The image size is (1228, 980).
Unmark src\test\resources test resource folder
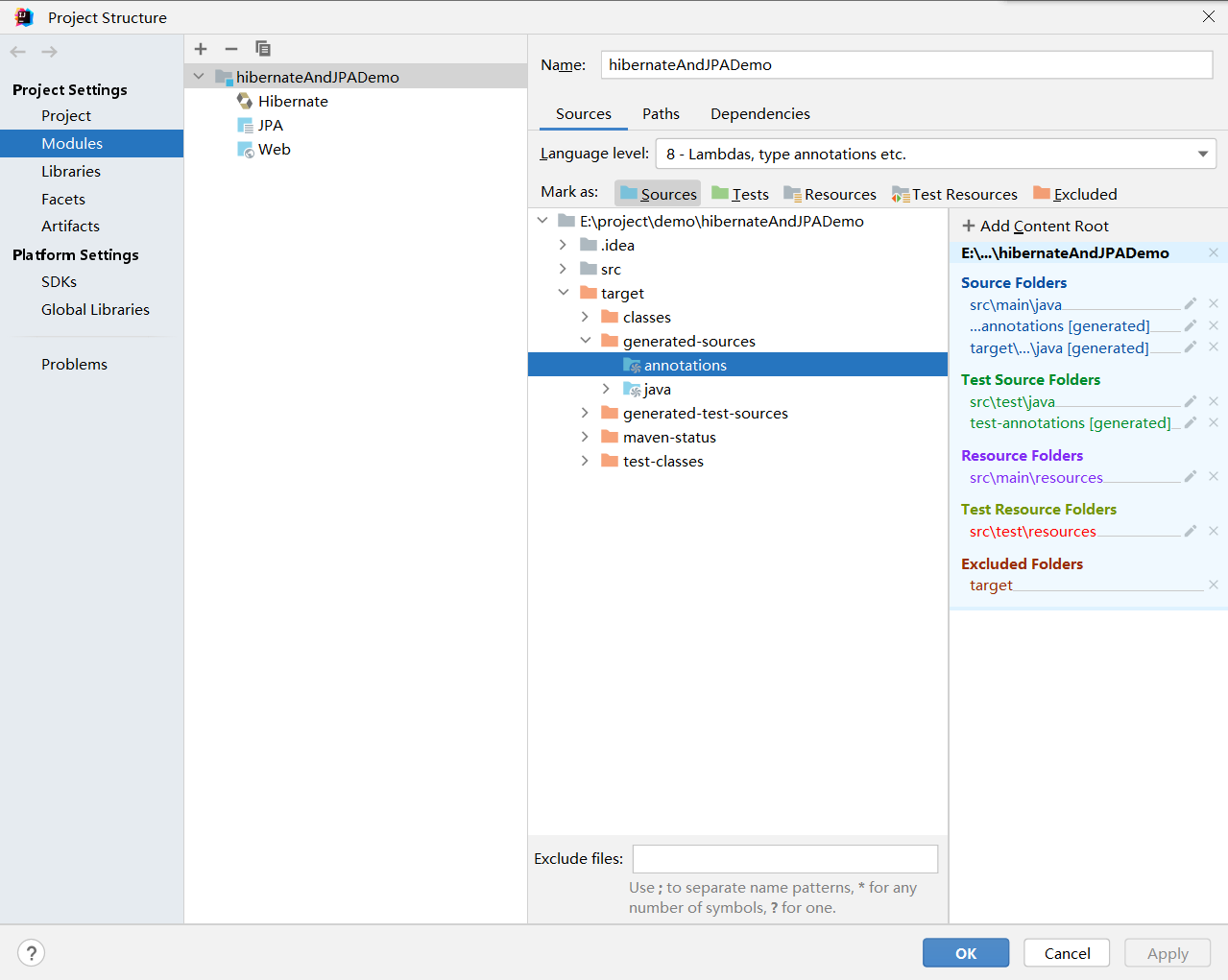[1214, 531]
